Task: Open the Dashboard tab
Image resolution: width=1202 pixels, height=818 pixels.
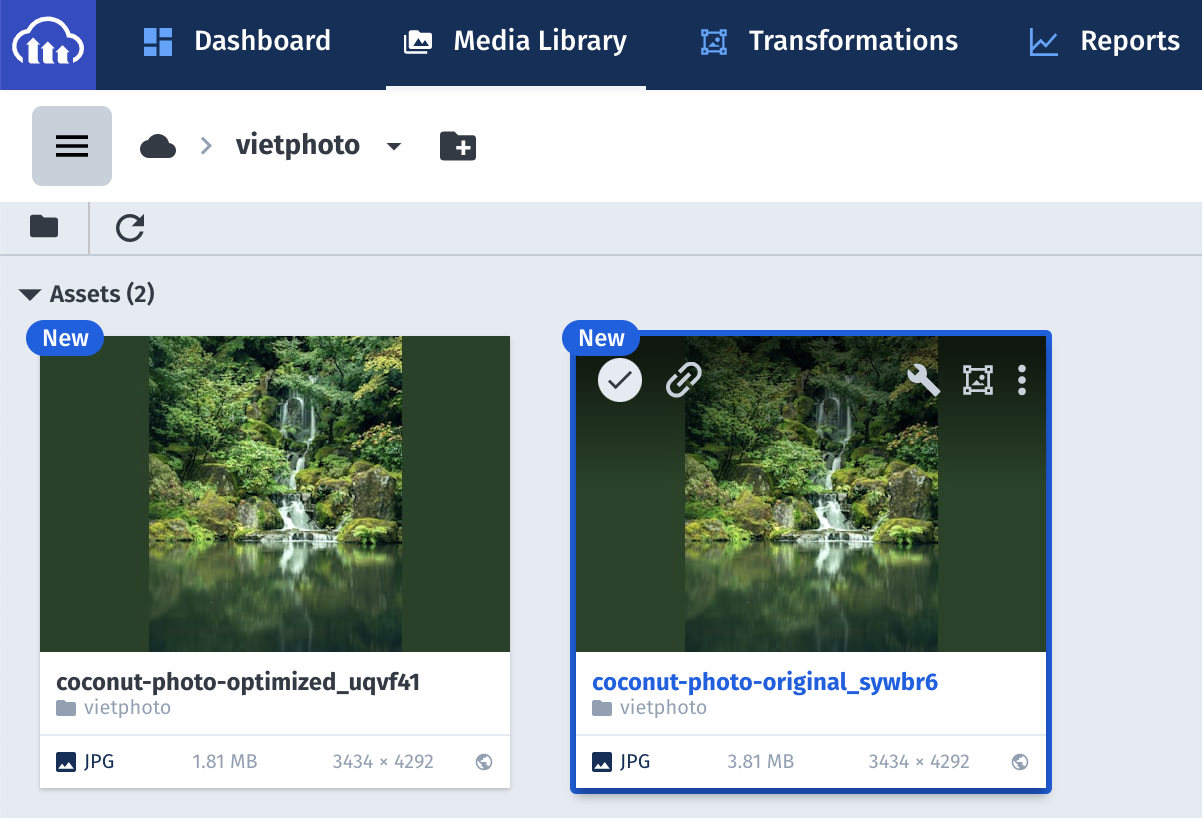Action: (237, 41)
